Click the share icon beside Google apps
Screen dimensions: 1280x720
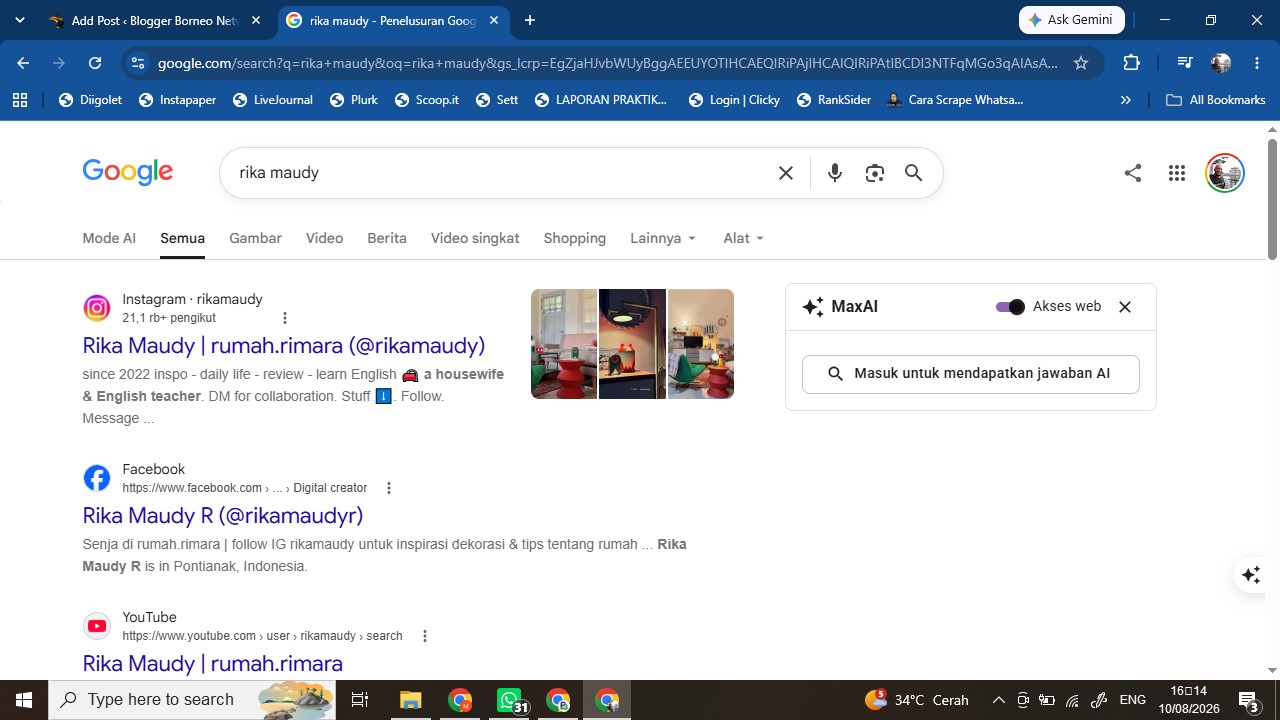[1133, 173]
